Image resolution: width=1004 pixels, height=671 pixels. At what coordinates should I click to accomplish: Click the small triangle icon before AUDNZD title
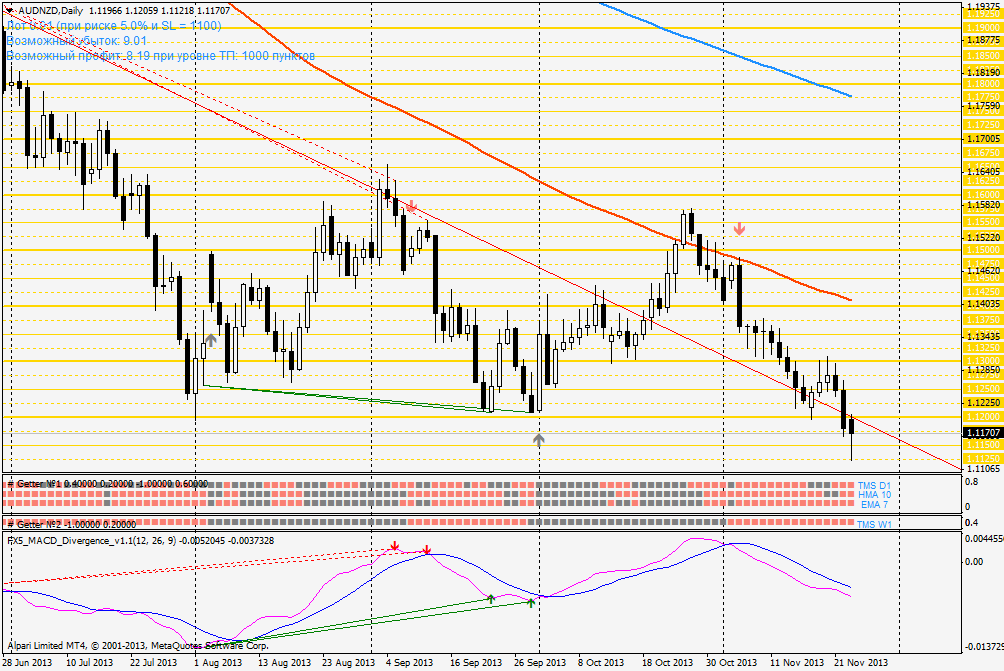[x=8, y=10]
